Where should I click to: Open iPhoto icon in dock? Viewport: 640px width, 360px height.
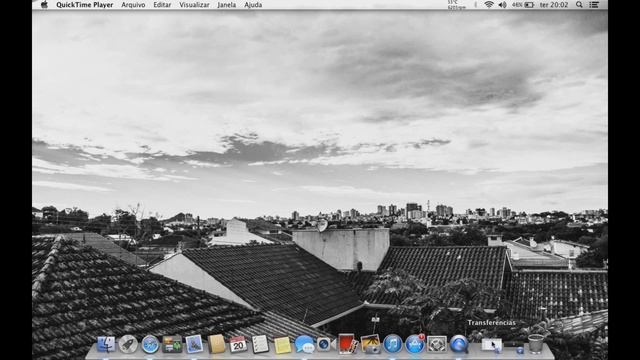370,344
